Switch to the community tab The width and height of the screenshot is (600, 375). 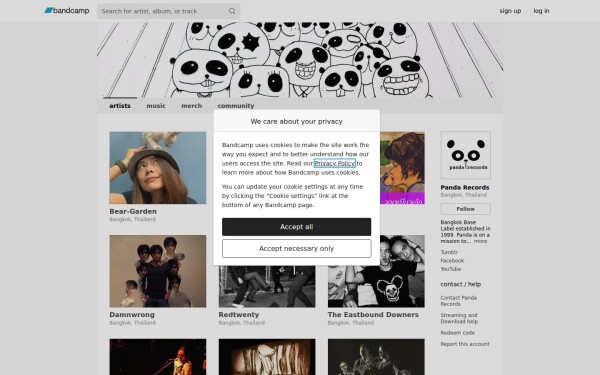tap(236, 106)
